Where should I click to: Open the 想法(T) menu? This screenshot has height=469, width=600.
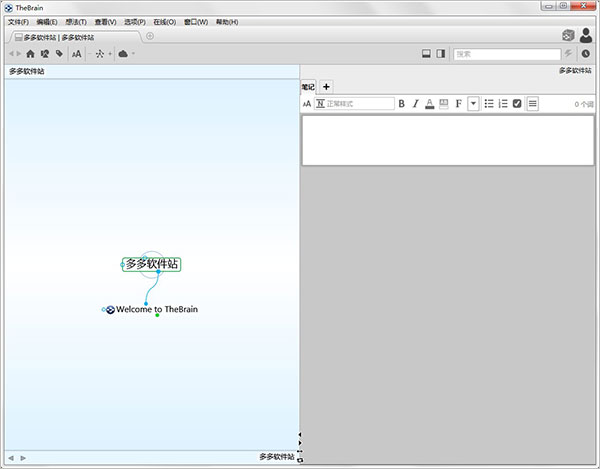click(x=76, y=22)
